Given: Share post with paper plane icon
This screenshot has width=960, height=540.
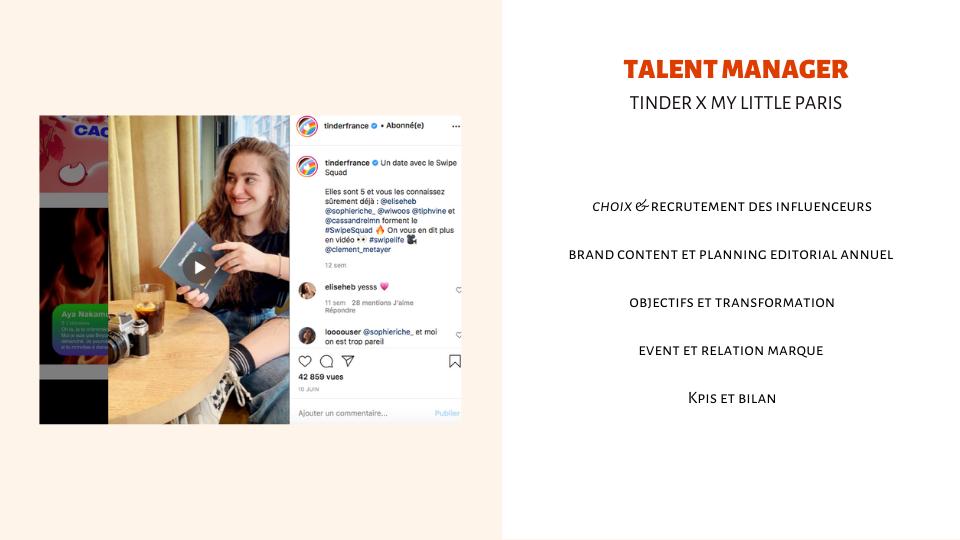Looking at the screenshot, I should point(348,361).
